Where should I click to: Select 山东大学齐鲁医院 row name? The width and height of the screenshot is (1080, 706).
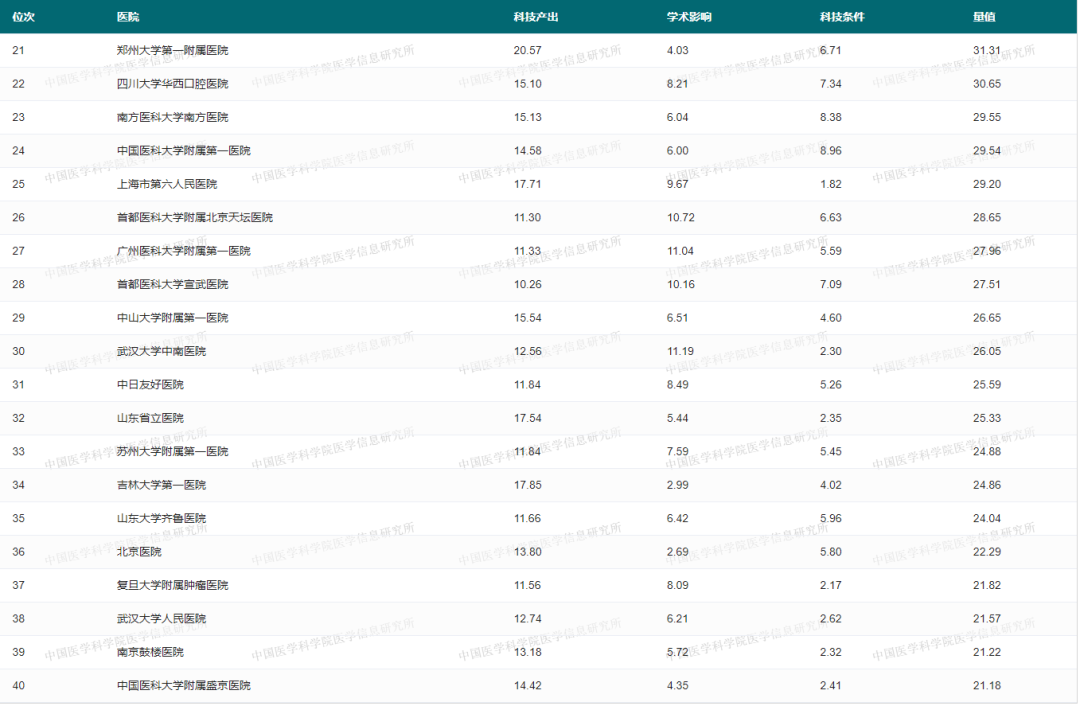162,518
